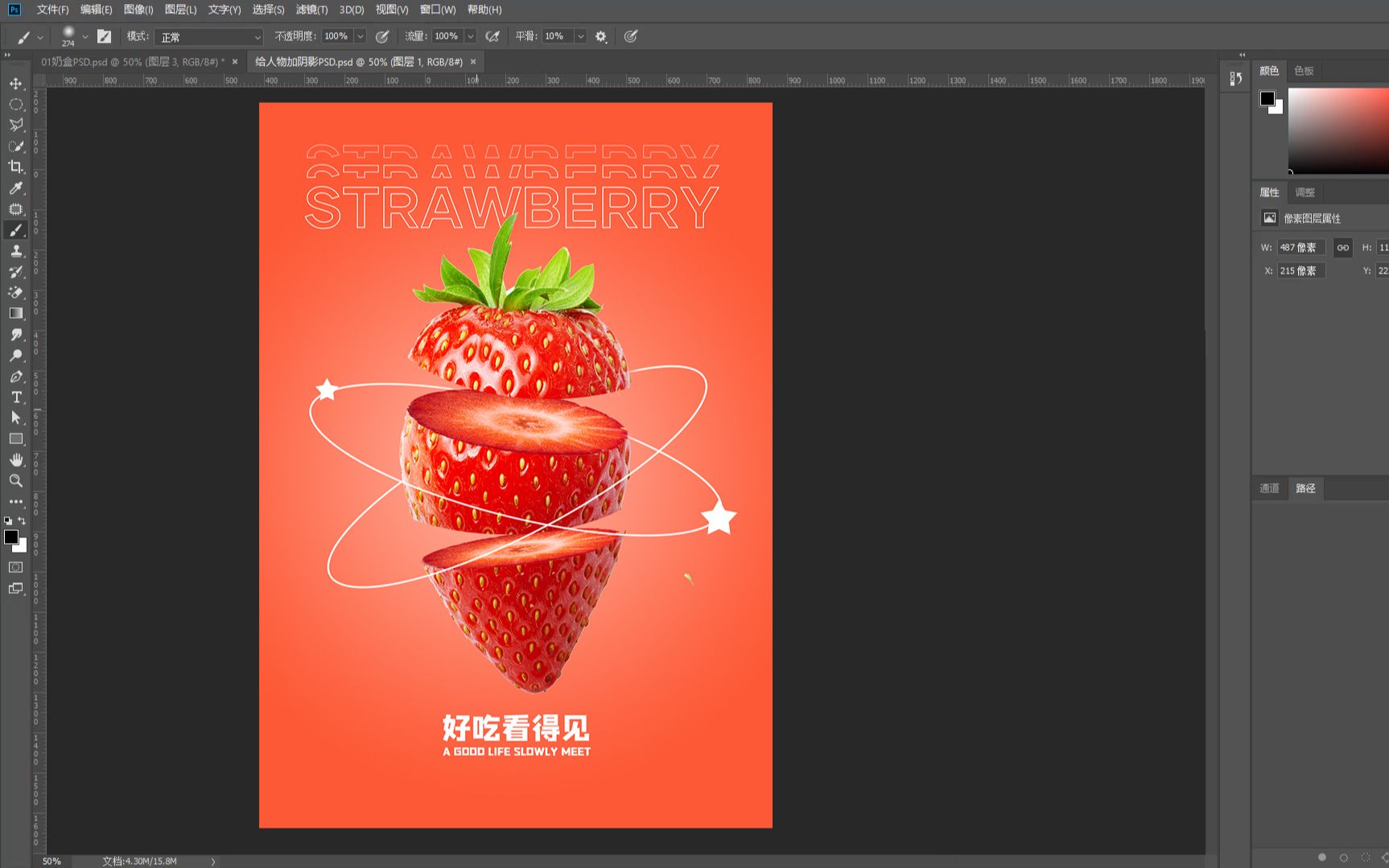Select the Path Selection tool
The height and width of the screenshot is (868, 1389).
16,418
